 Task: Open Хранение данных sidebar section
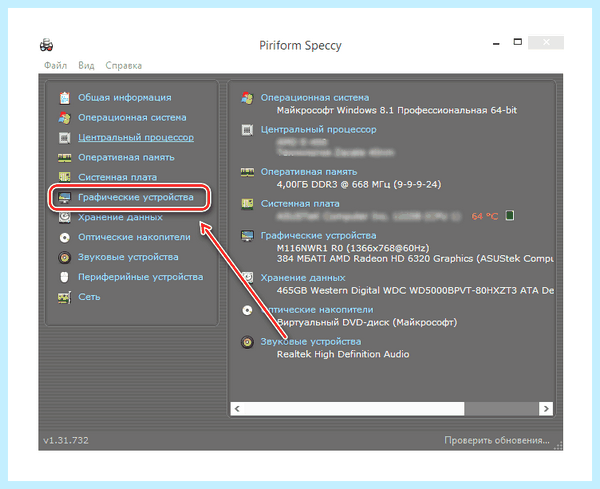120,217
